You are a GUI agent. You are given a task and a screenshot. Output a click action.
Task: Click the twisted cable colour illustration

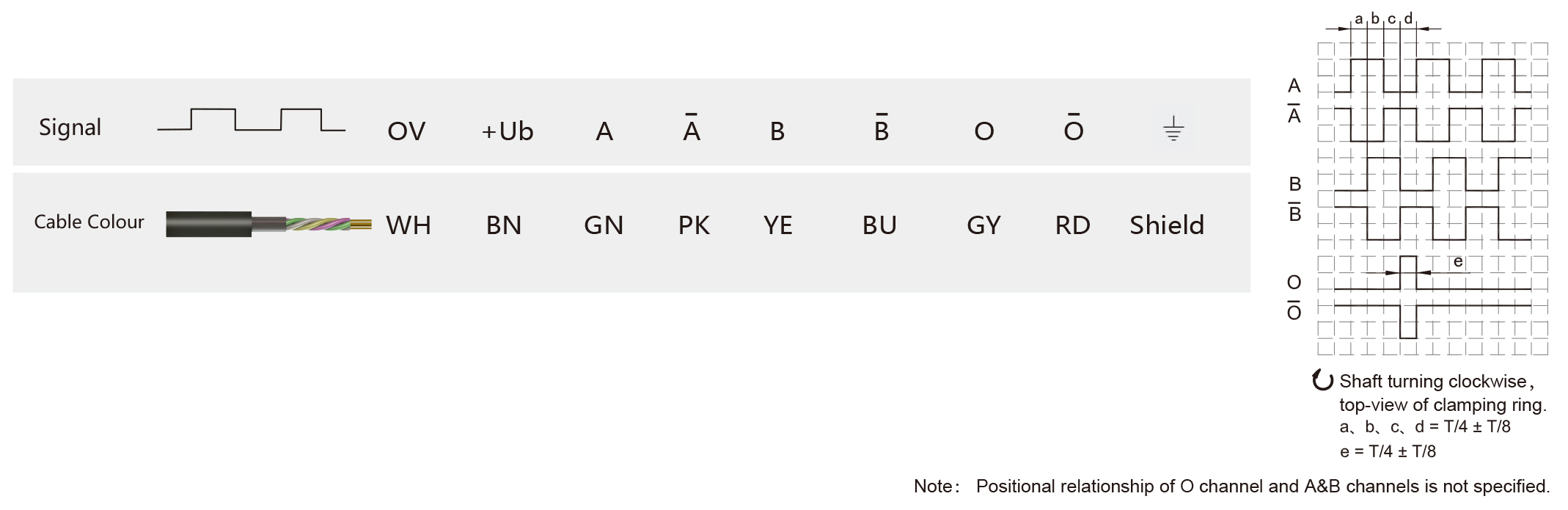268,224
